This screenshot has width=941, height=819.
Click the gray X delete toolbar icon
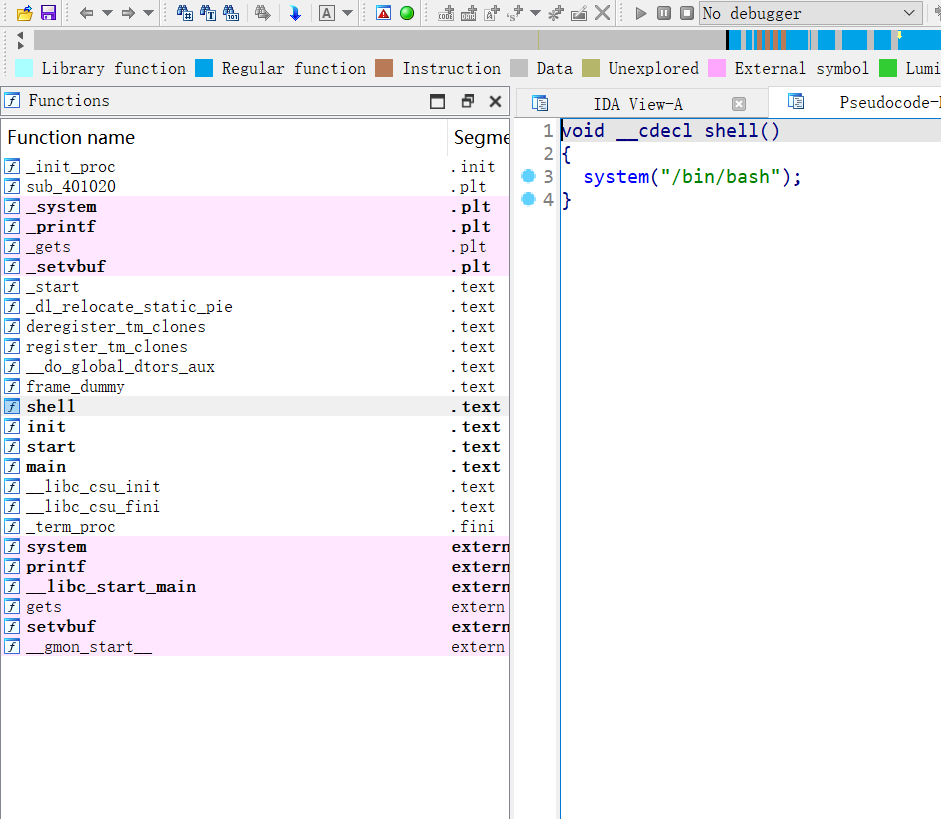tap(603, 13)
